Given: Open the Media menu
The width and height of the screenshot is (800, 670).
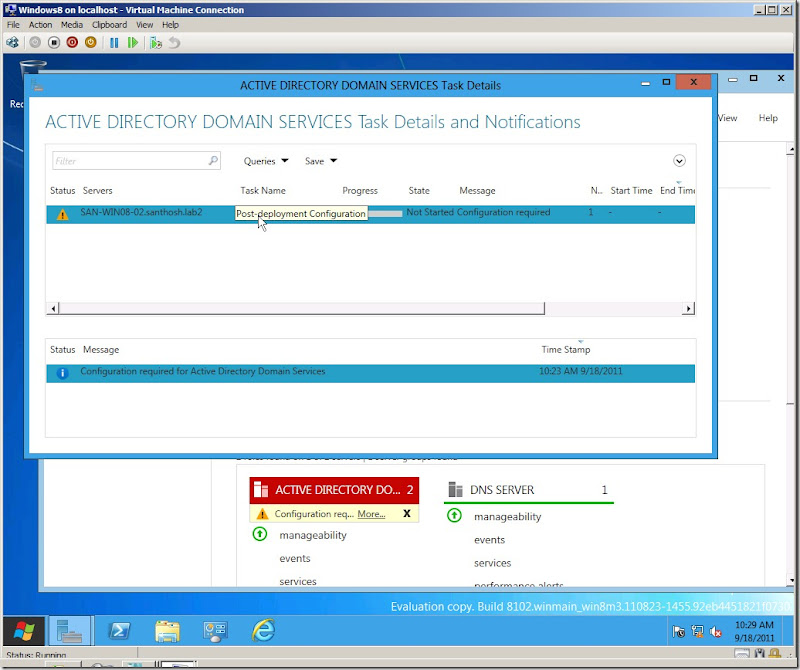Looking at the screenshot, I should [x=71, y=24].
